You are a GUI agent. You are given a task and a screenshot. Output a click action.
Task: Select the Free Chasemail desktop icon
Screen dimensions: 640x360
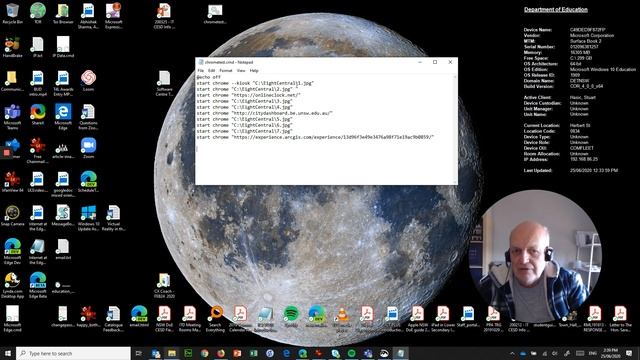pos(38,150)
